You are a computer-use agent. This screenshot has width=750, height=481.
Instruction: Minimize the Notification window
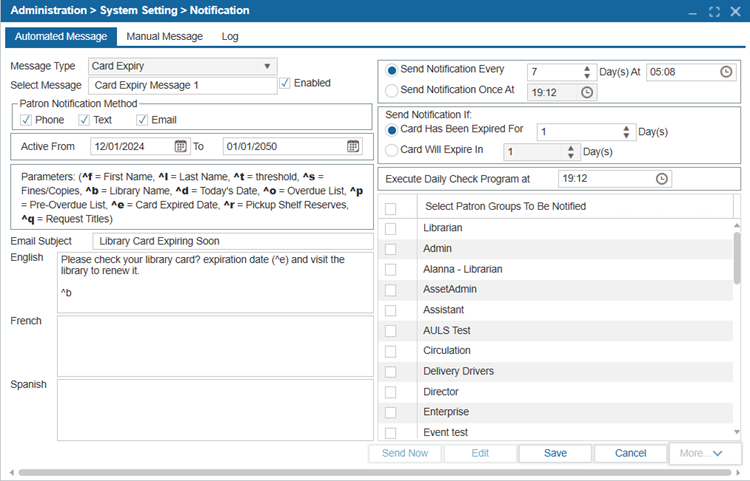click(x=693, y=12)
